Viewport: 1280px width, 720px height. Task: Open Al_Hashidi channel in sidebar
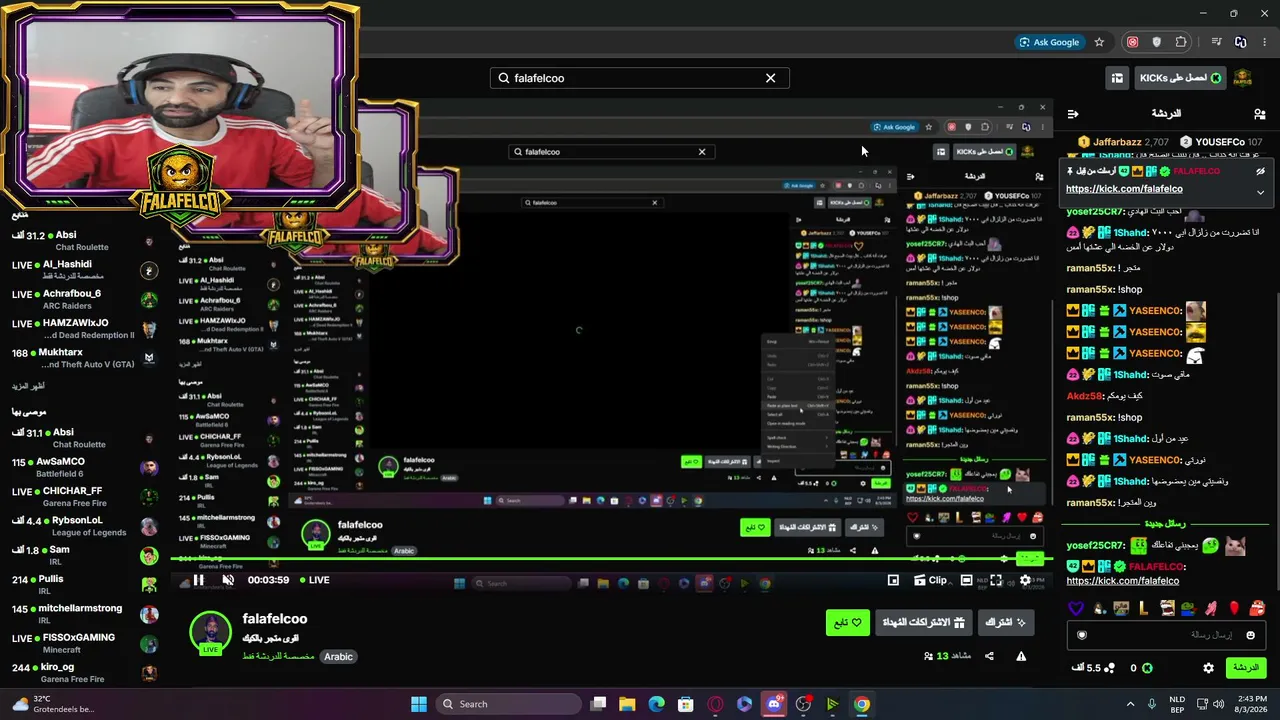85,270
